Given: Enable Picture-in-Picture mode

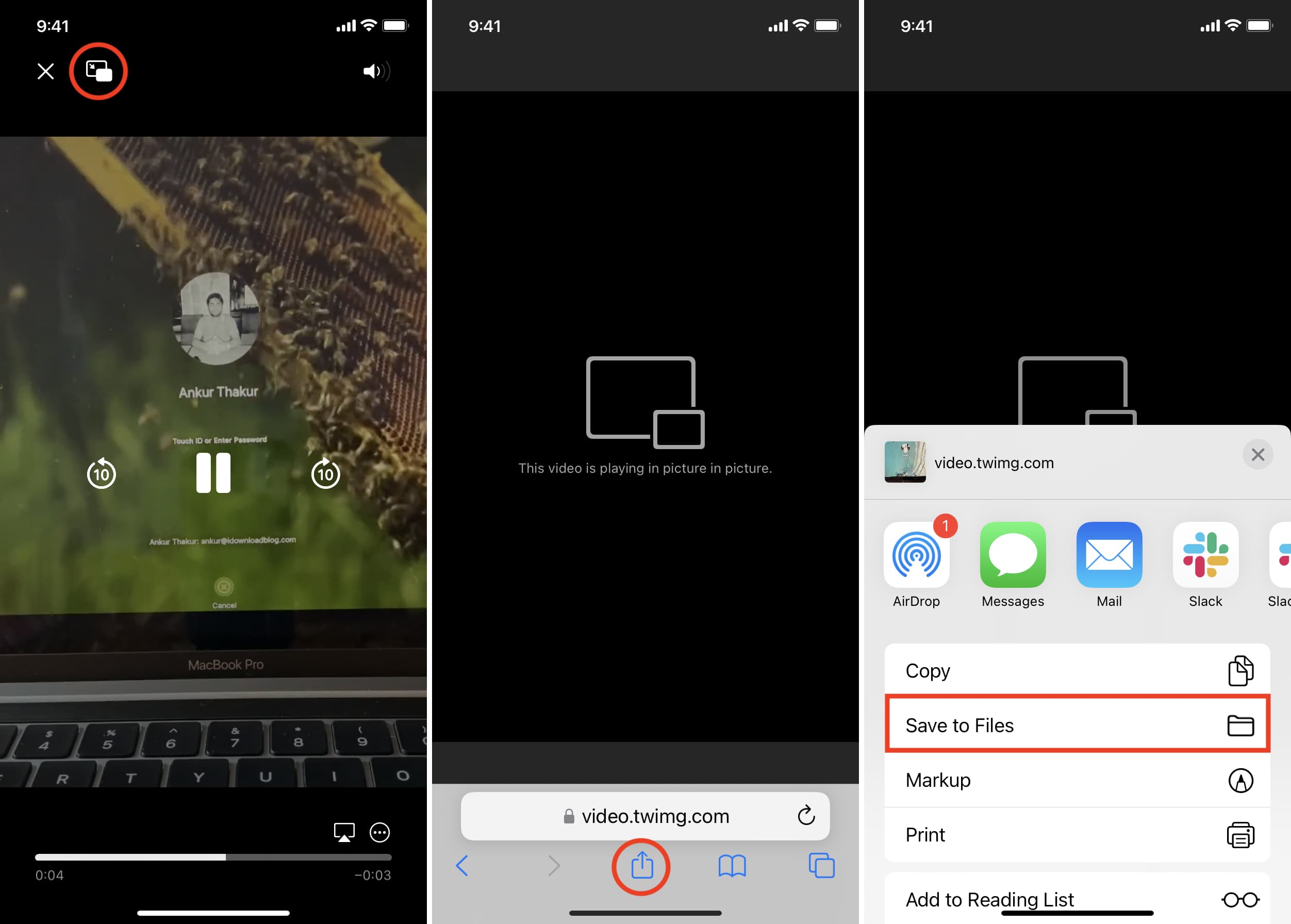Looking at the screenshot, I should pos(100,70).
